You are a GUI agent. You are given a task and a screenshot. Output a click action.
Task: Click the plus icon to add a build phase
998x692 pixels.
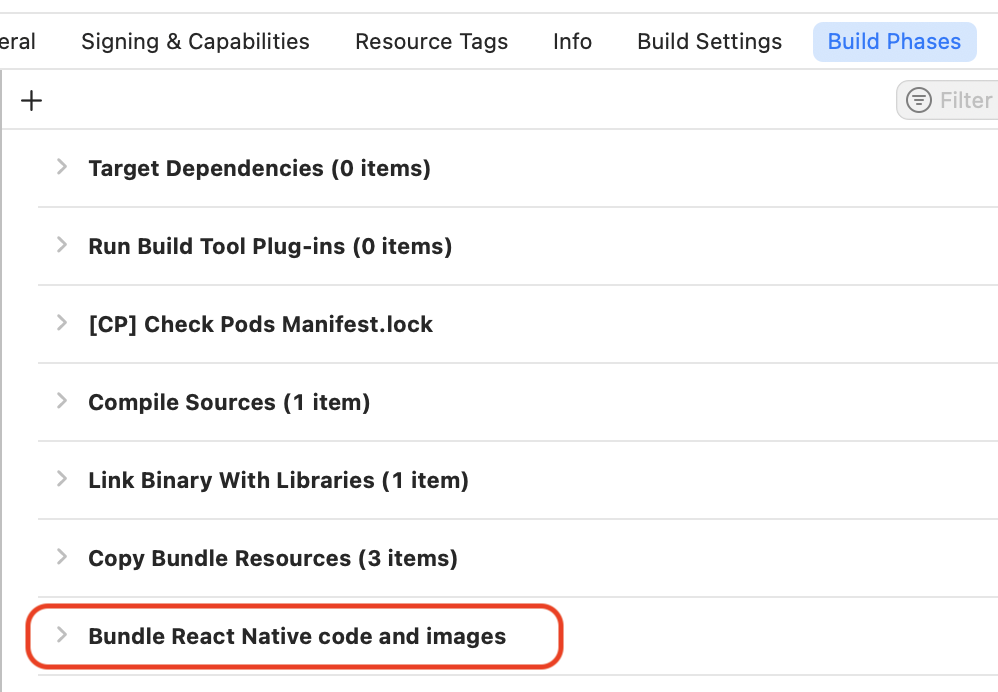coord(31,100)
